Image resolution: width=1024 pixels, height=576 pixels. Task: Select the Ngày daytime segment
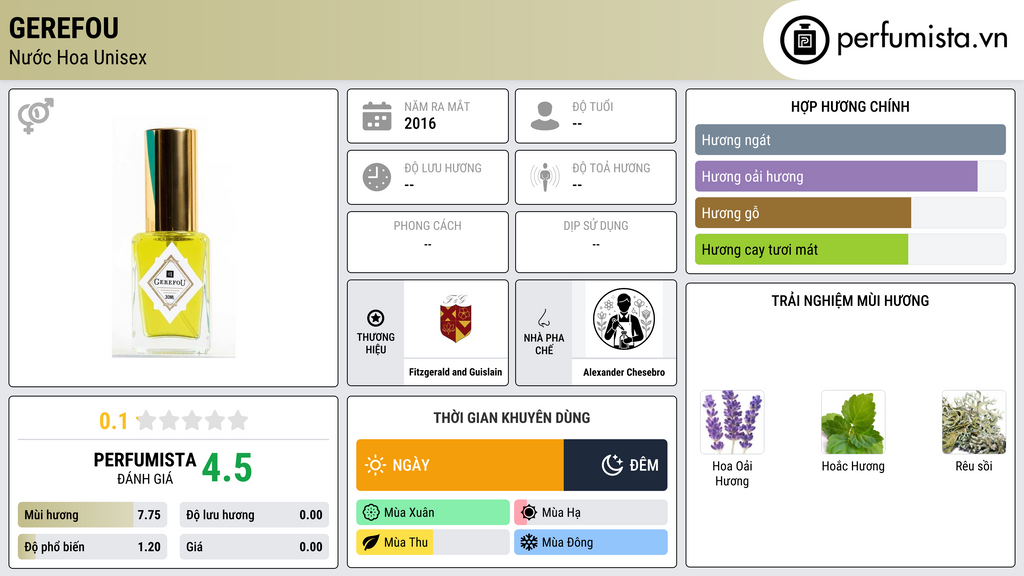click(460, 465)
